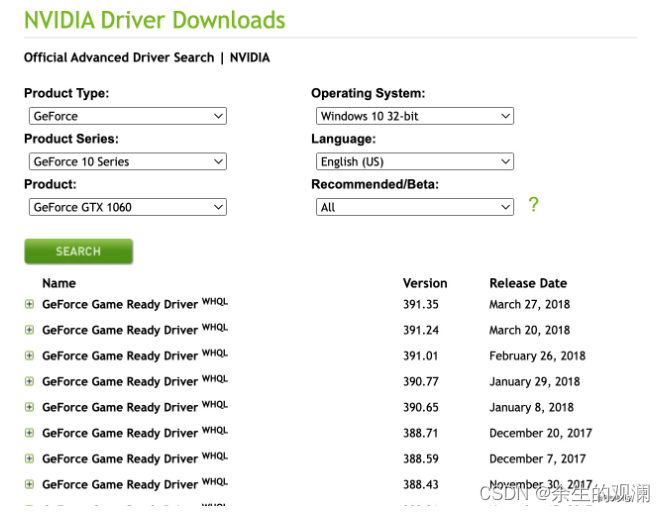Screen dimensions: 665x512
Task: Expand driver version 390.65 row
Action: point(29,407)
